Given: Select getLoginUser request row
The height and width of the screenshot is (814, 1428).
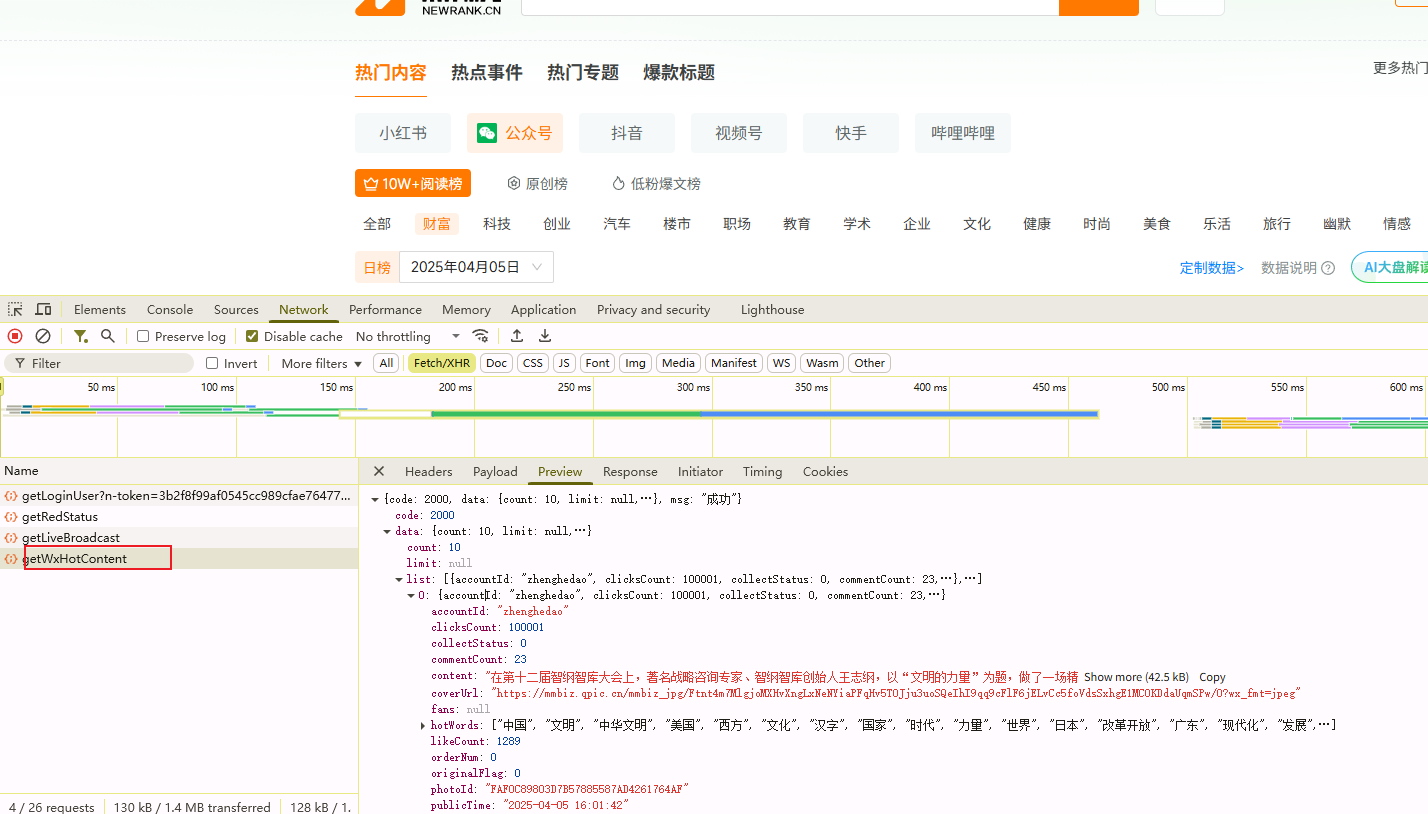Looking at the screenshot, I should (x=179, y=496).
